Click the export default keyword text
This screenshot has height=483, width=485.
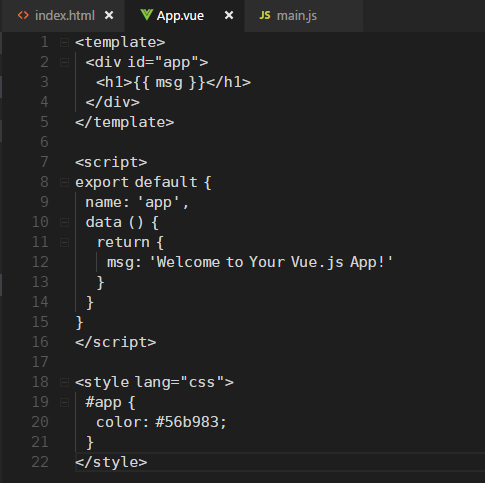(x=136, y=182)
